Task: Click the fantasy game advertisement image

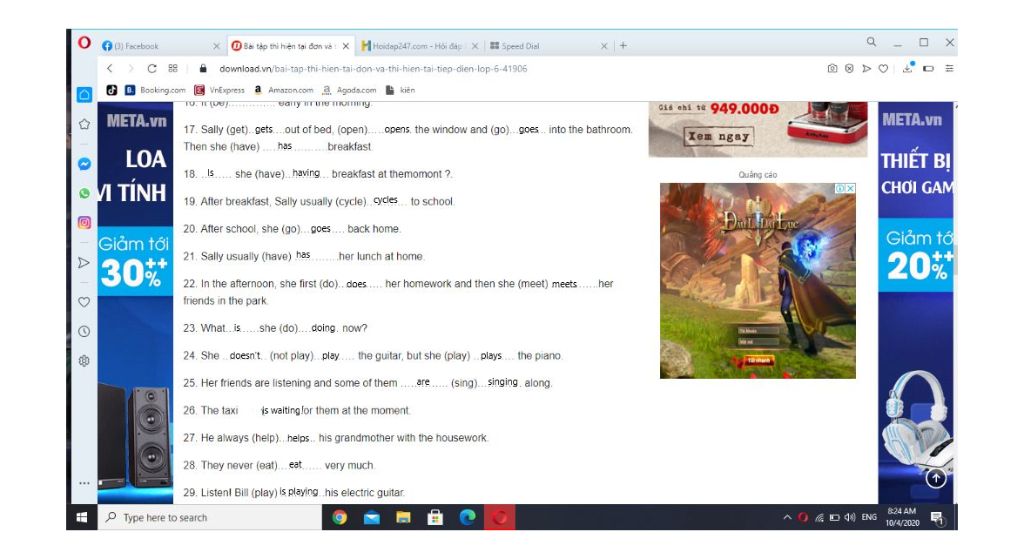Action: click(758, 281)
